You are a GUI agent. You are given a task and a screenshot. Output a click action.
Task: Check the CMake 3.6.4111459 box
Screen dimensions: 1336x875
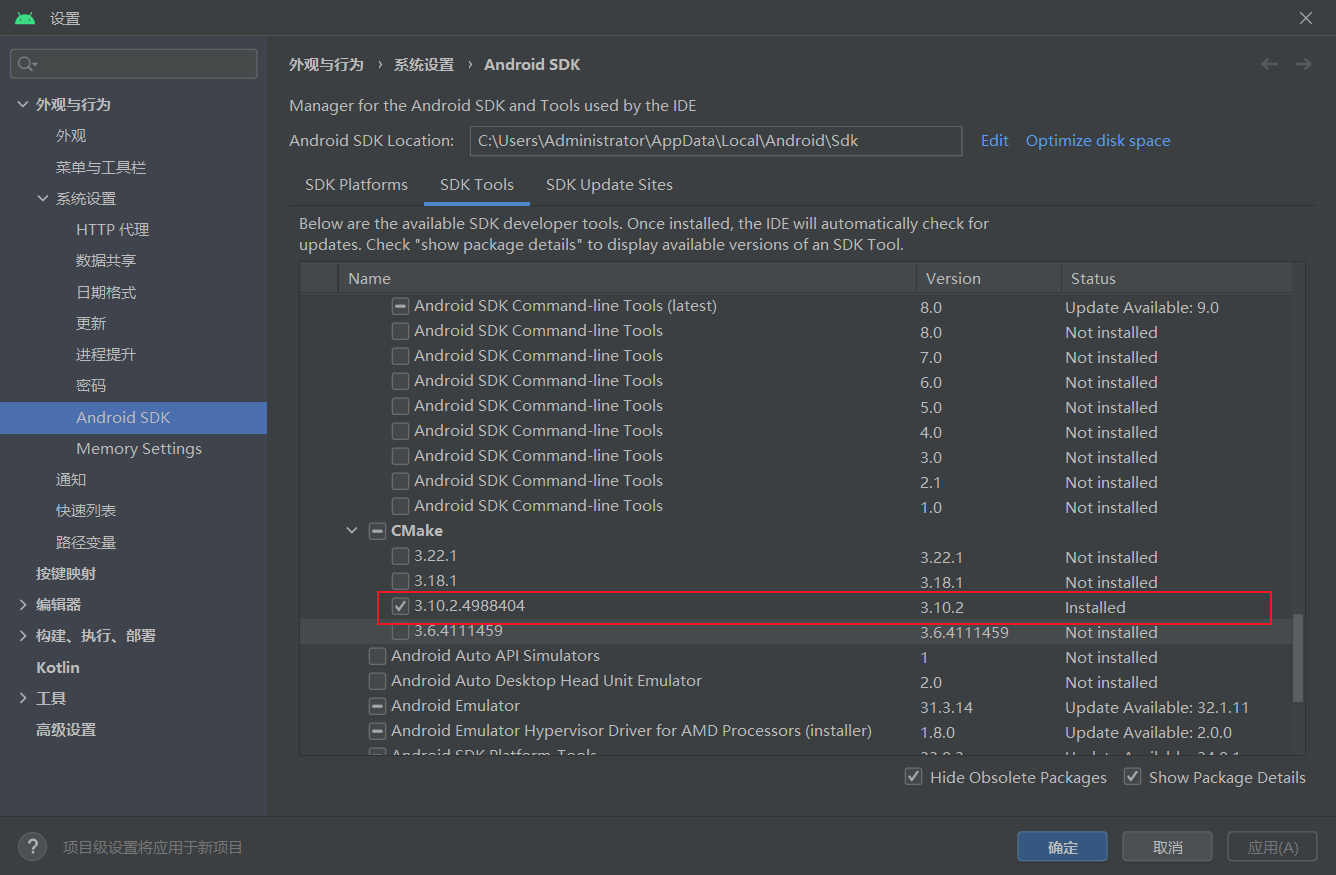click(400, 631)
